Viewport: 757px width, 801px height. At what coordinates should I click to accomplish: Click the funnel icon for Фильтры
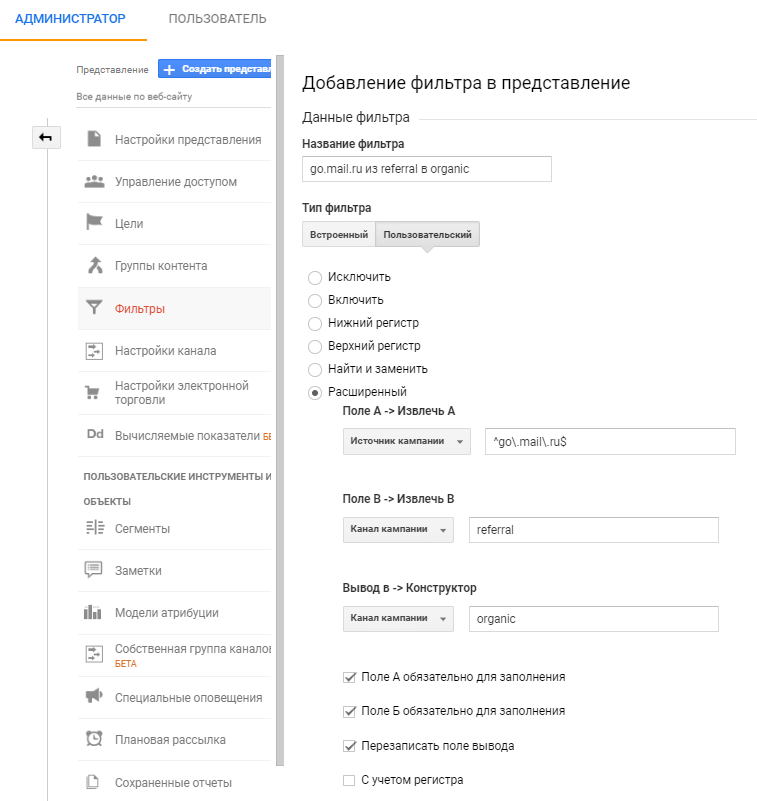point(94,307)
